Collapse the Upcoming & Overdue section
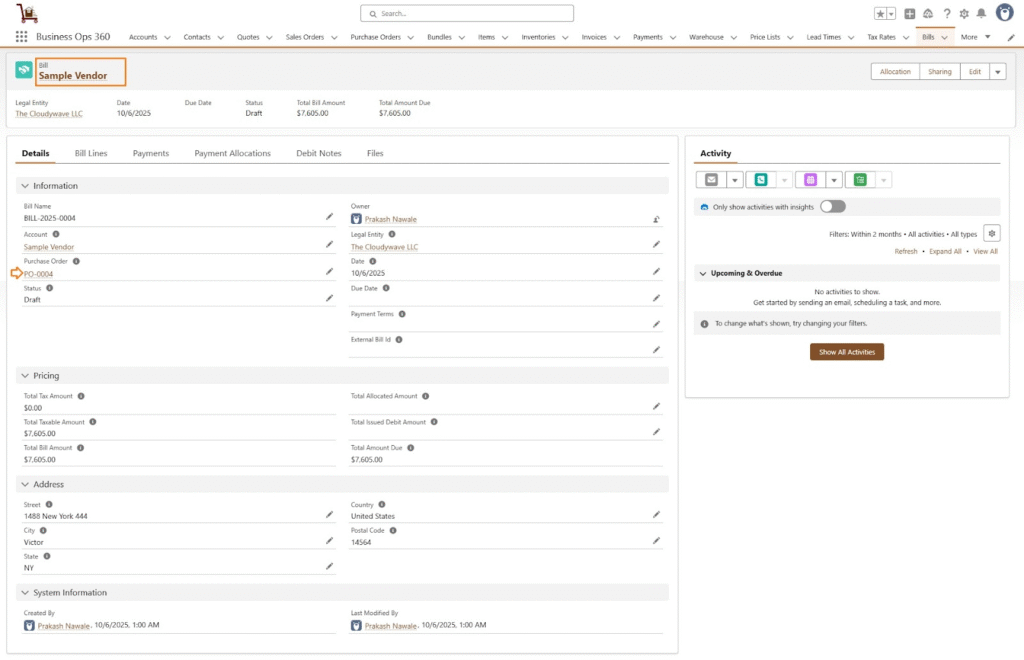The image size is (1024, 660). (702, 273)
